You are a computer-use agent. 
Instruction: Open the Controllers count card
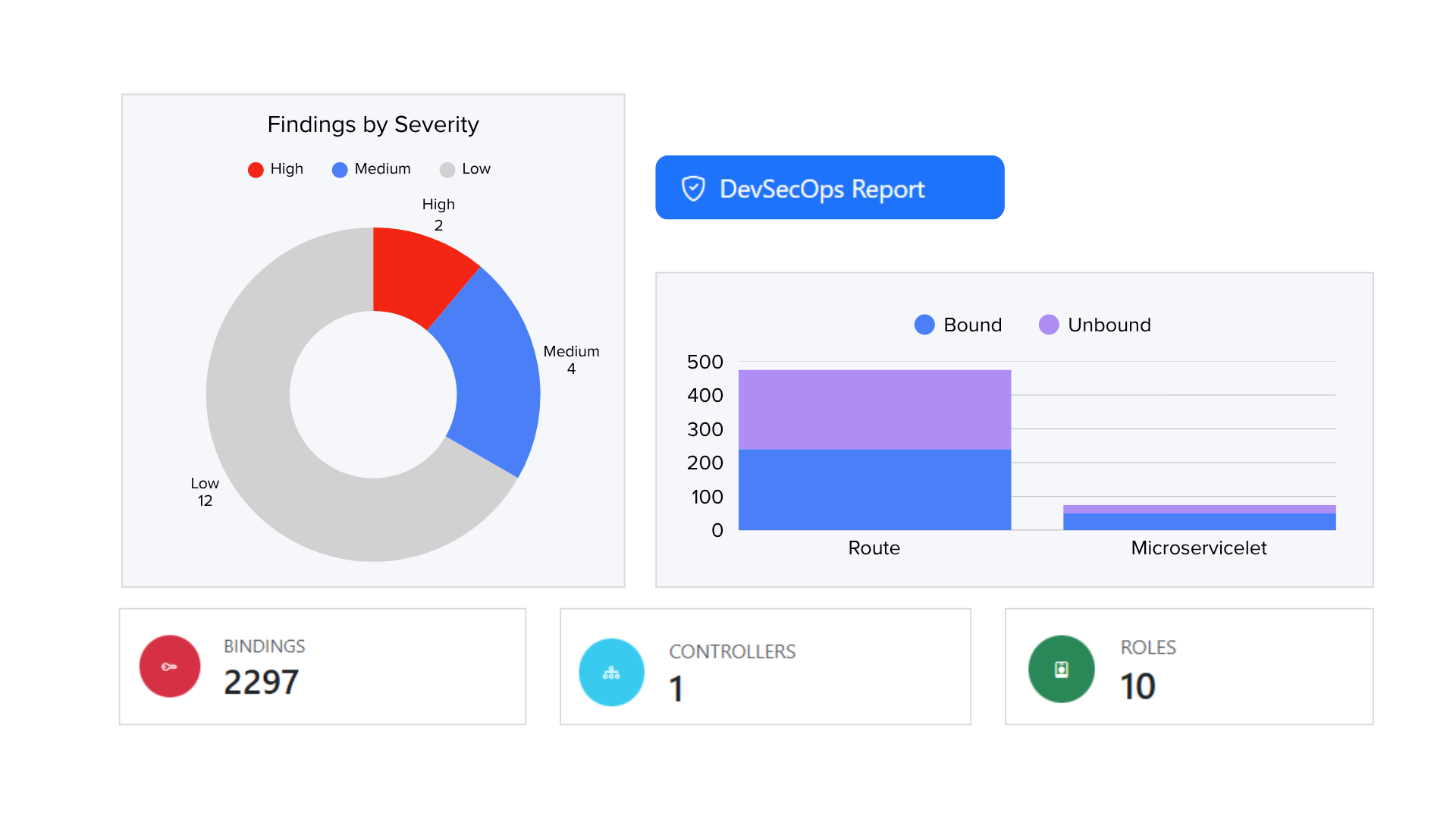(x=765, y=667)
